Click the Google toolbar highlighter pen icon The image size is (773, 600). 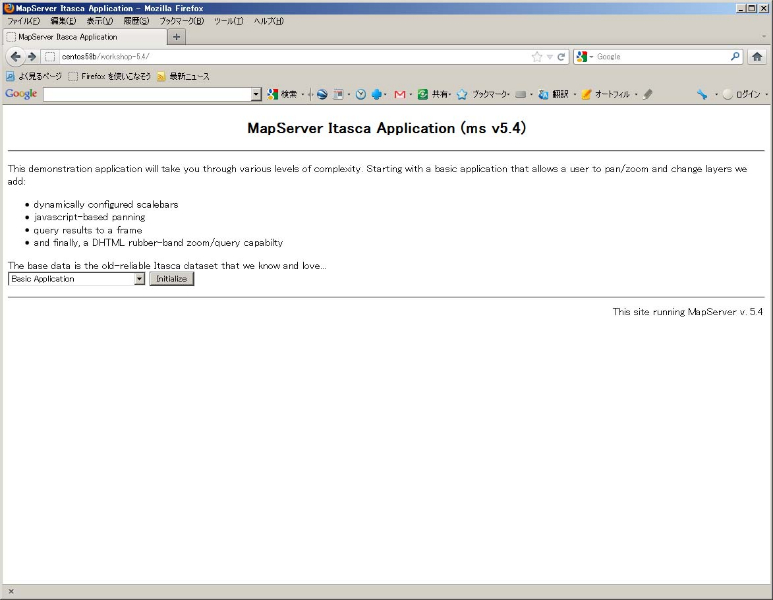click(x=648, y=95)
